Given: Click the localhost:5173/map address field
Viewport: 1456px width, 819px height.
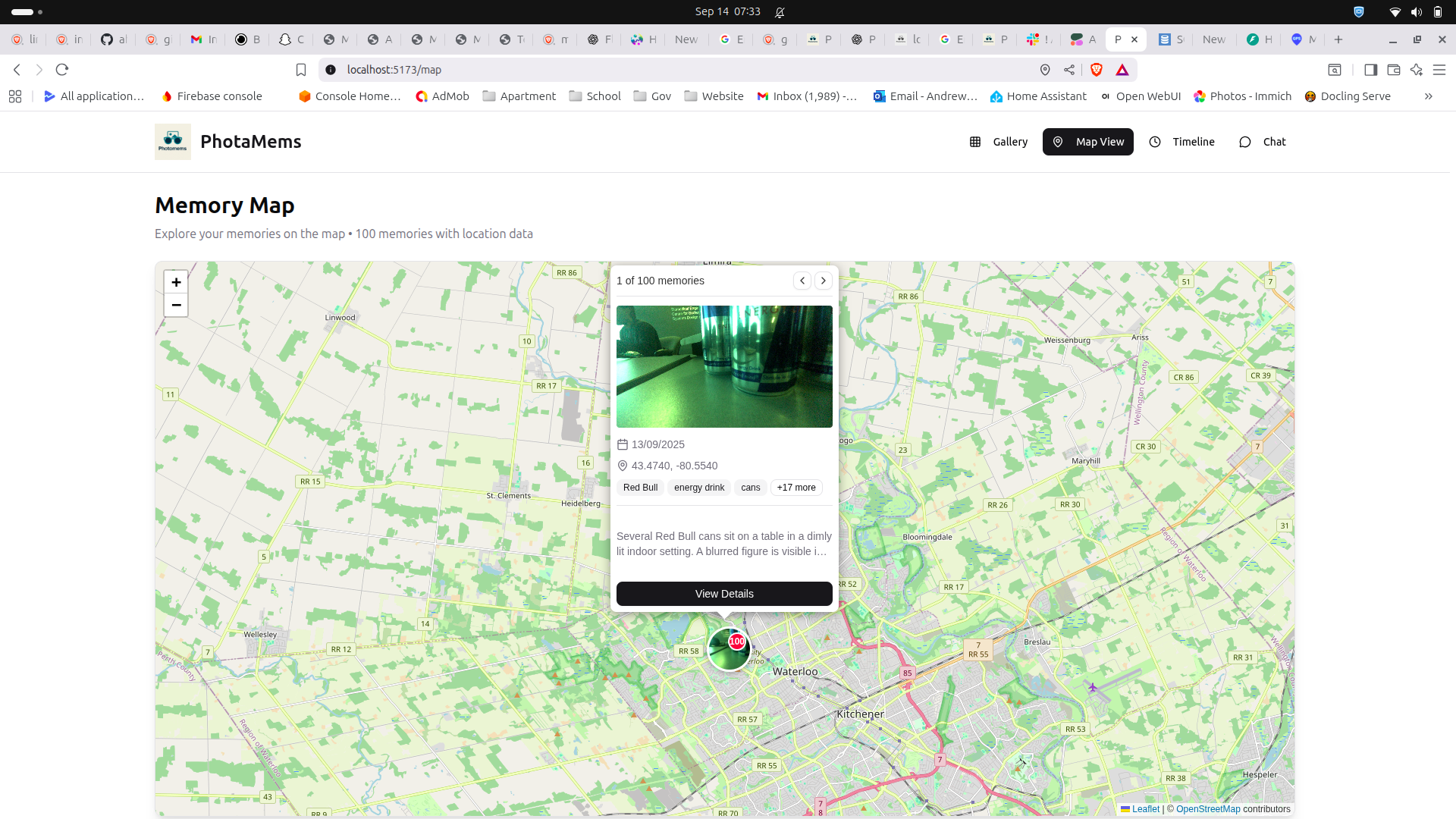Looking at the screenshot, I should 531,70.
